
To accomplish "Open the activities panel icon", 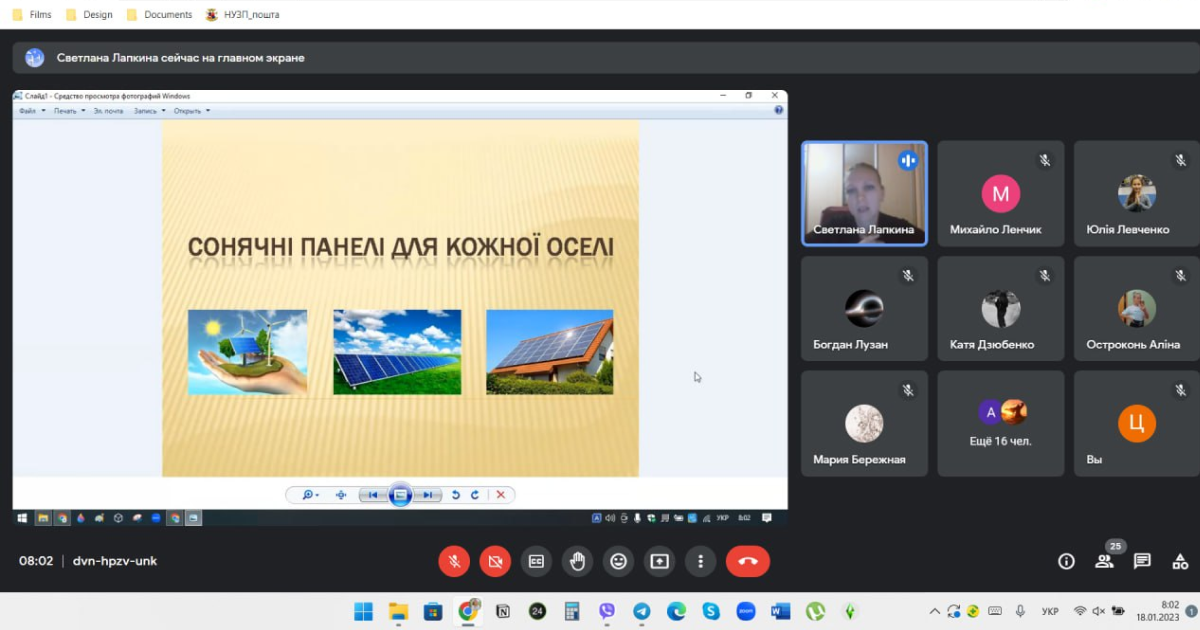I will coord(1180,561).
